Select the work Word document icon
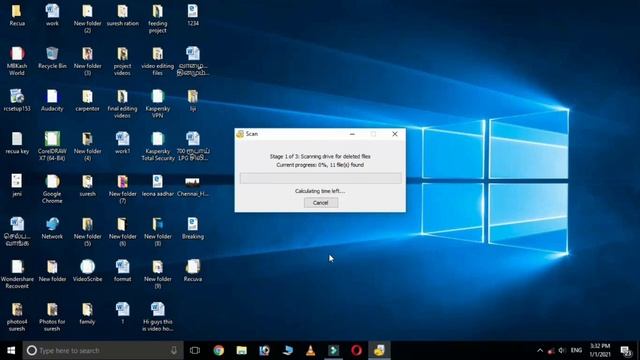Viewport: 640px width, 360px height. coord(52,15)
